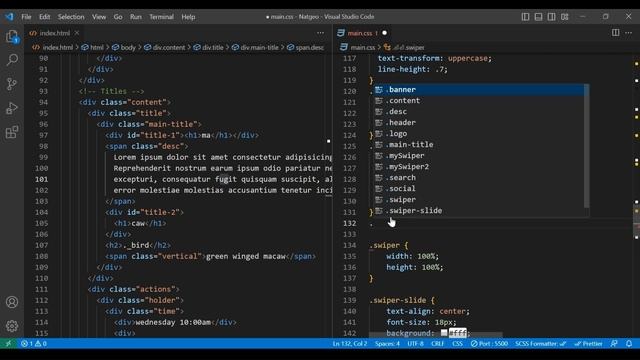The image size is (640, 360).
Task: Switch to main.css tab
Action: tap(362, 33)
